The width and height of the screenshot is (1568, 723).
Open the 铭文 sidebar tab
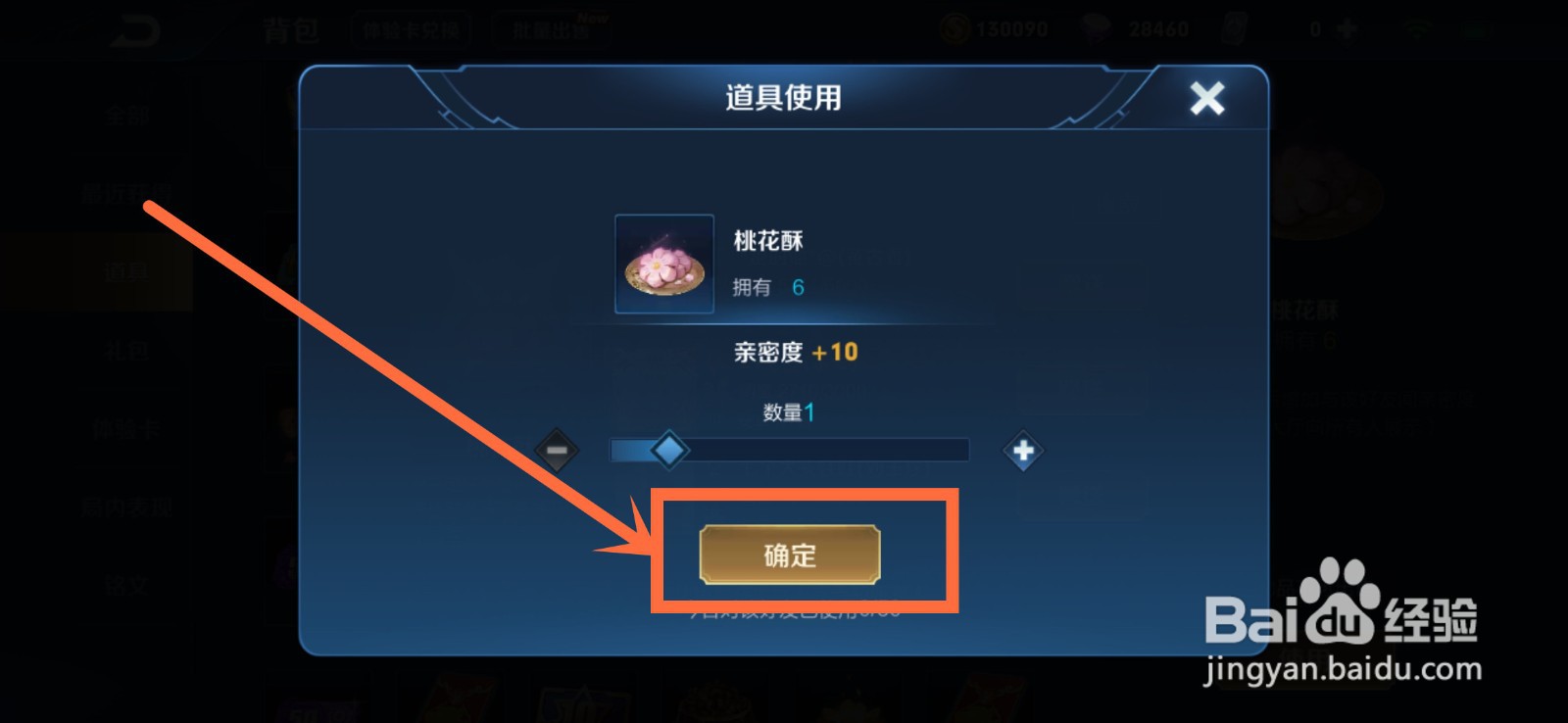click(x=127, y=586)
